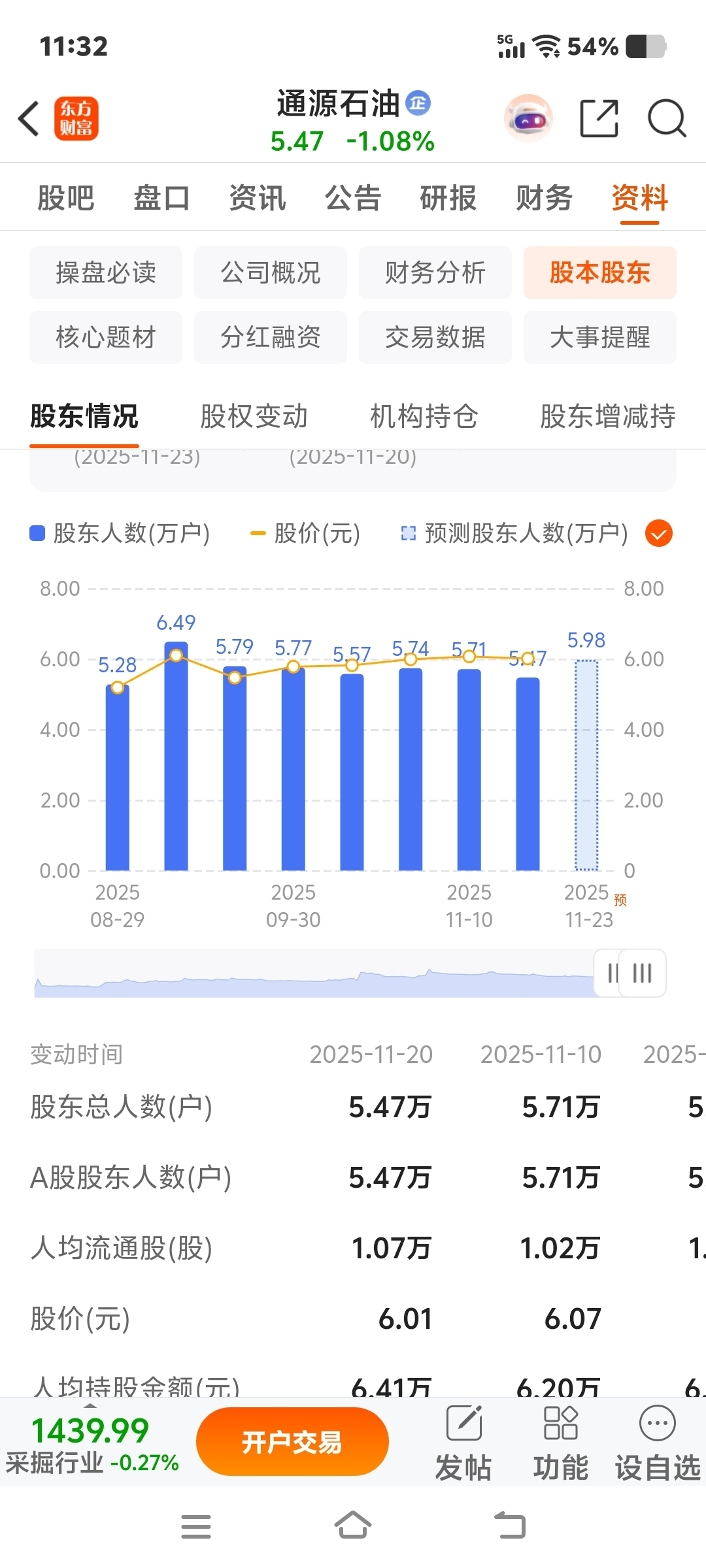The image size is (706, 1568).
Task: Switch to the 资讯 tab
Action: click(258, 198)
